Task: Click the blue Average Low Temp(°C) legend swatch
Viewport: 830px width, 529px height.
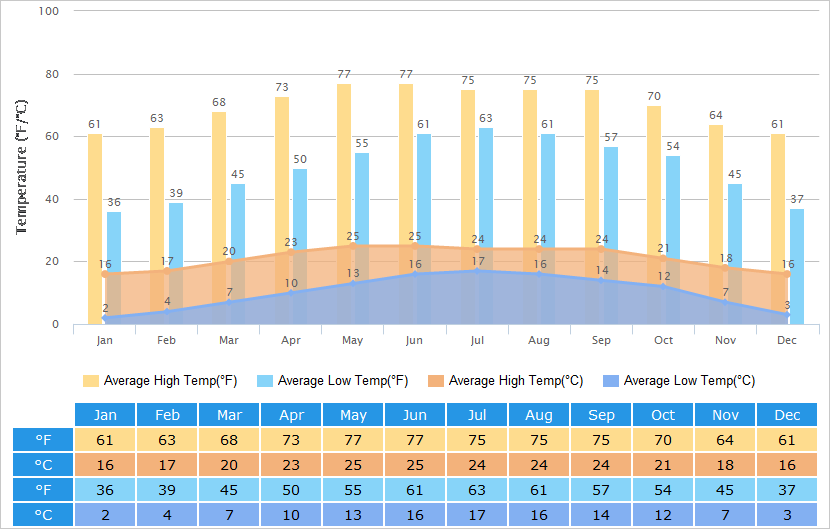Action: 611,381
